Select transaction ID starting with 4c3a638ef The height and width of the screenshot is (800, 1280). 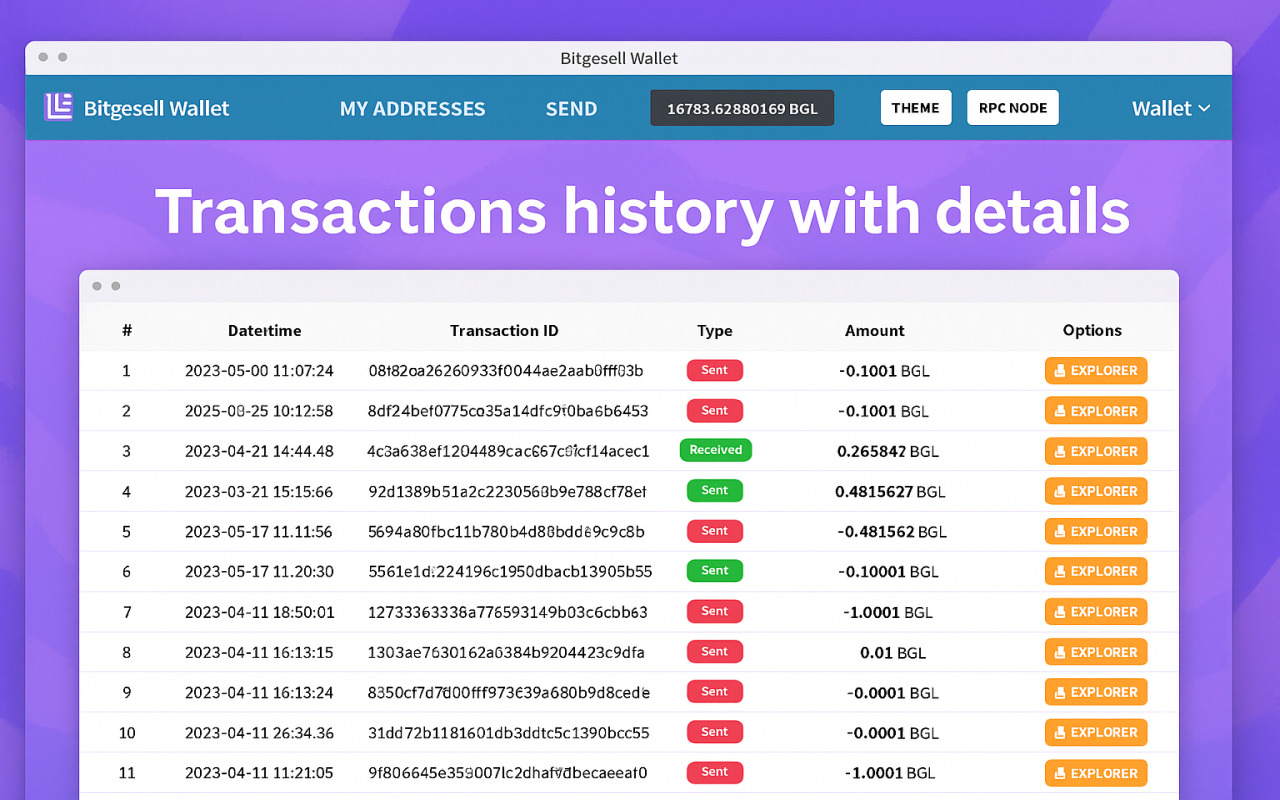pos(504,450)
